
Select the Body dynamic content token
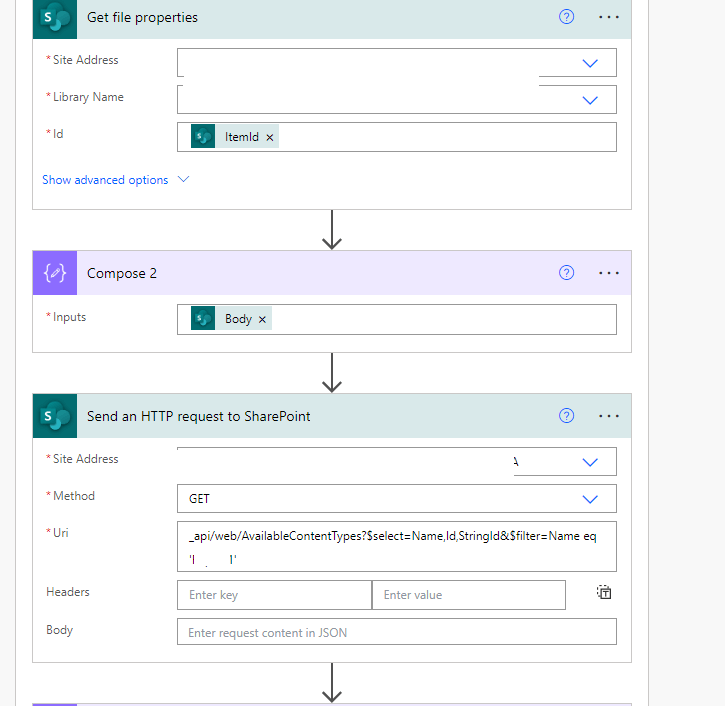tap(231, 319)
